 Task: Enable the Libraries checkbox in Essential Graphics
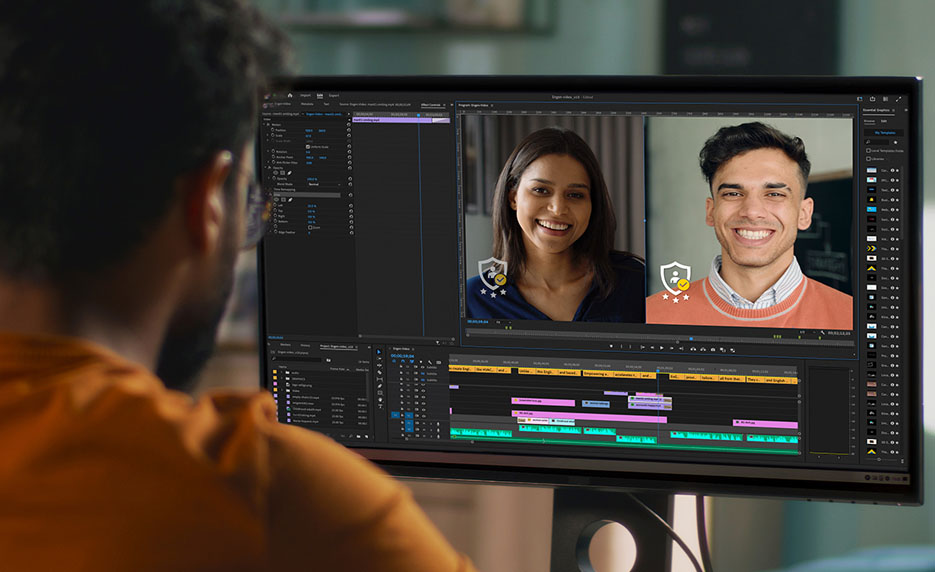[869, 158]
